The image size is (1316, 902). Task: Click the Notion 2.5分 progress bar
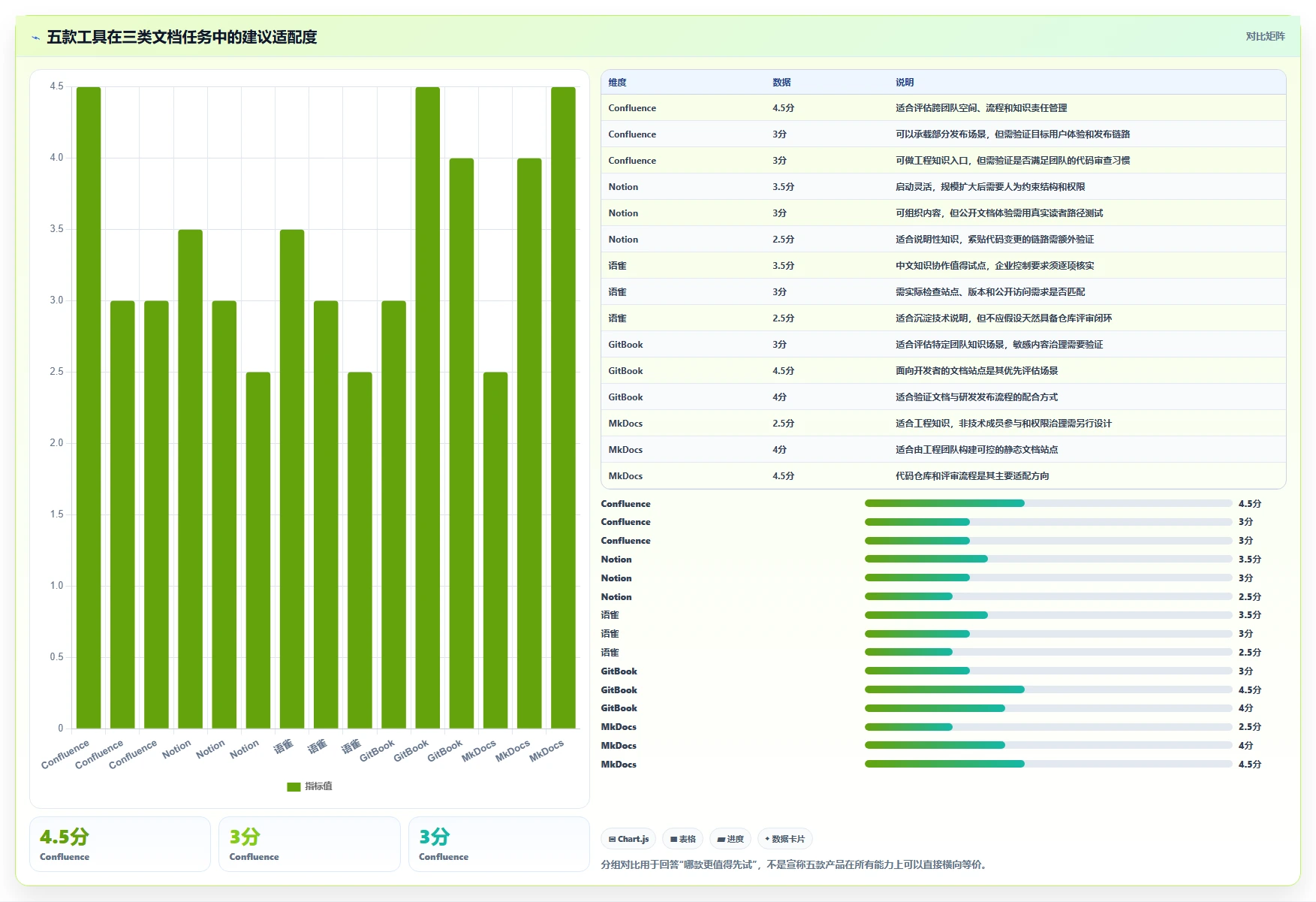pos(1048,596)
